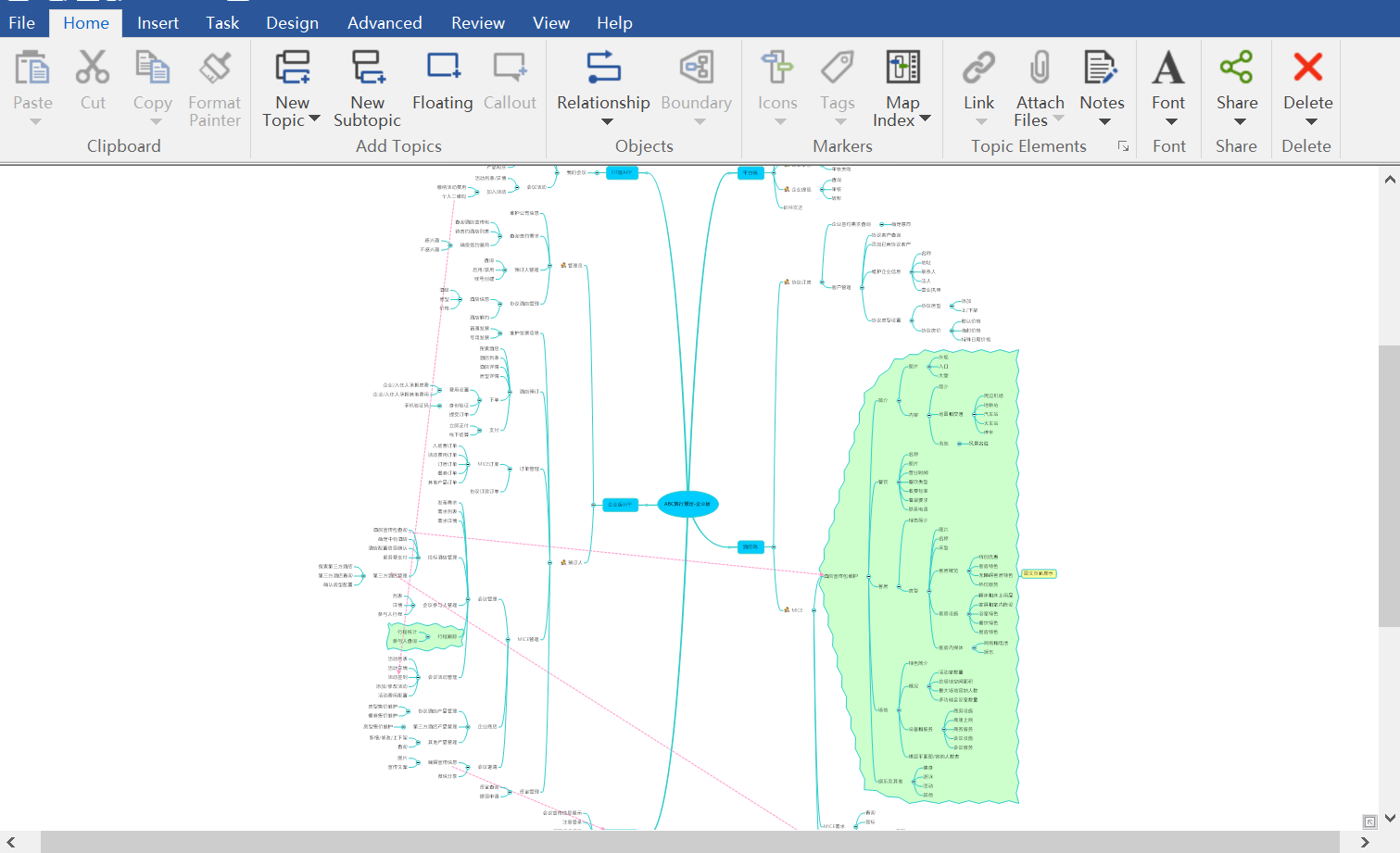Viewport: 1400px width, 853px height.
Task: Expand the Link dropdown arrow
Action: (981, 121)
